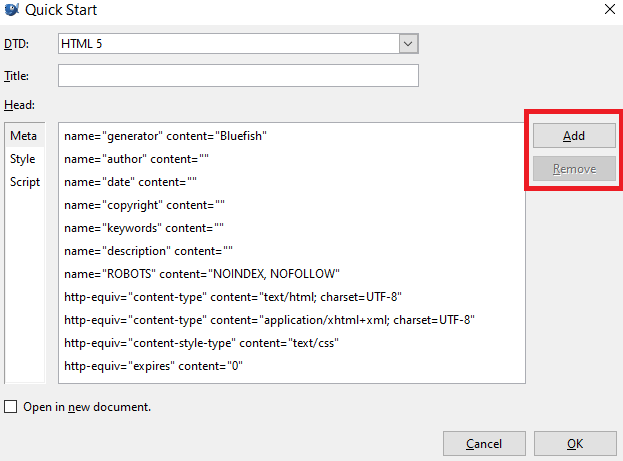Select the Meta tab in Head list

pos(23,135)
